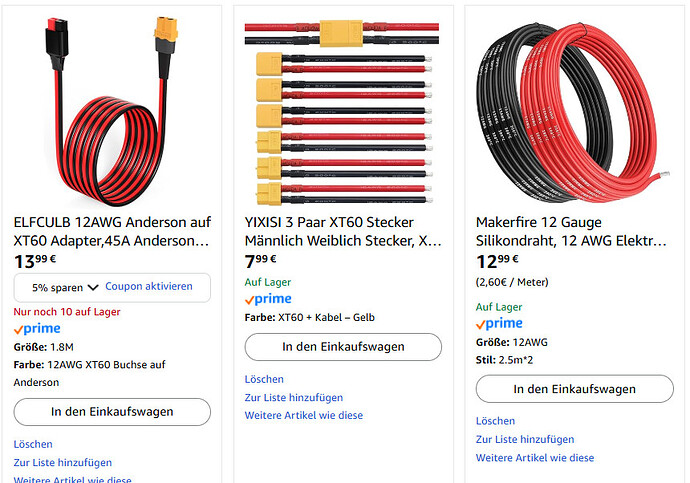690x483 pixels.
Task: Open the Makerfire silicone wire product image
Action: (574, 108)
